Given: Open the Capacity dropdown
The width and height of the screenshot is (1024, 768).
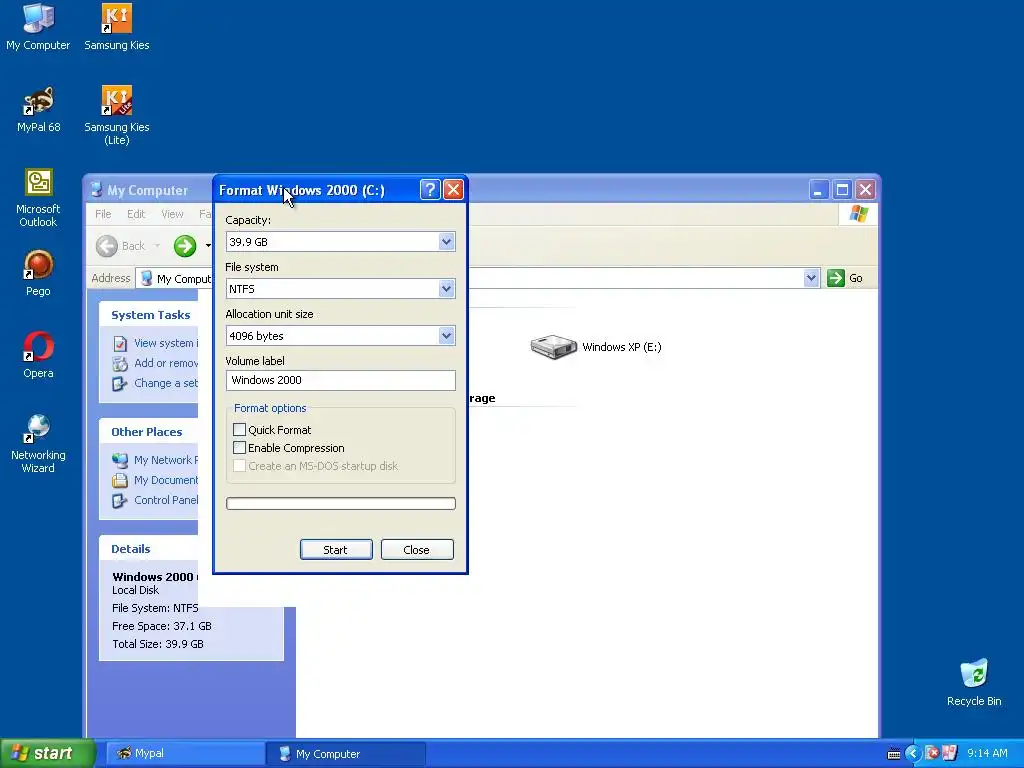Looking at the screenshot, I should [446, 242].
